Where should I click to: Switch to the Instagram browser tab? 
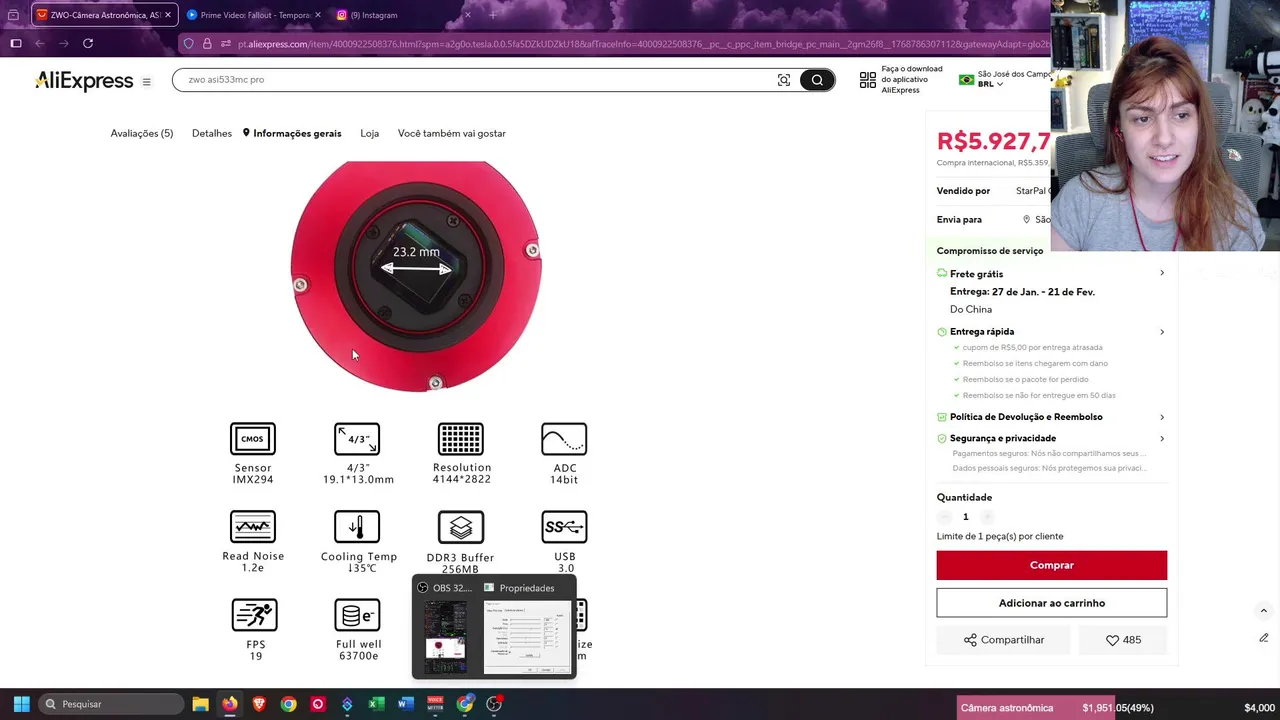[x=404, y=15]
